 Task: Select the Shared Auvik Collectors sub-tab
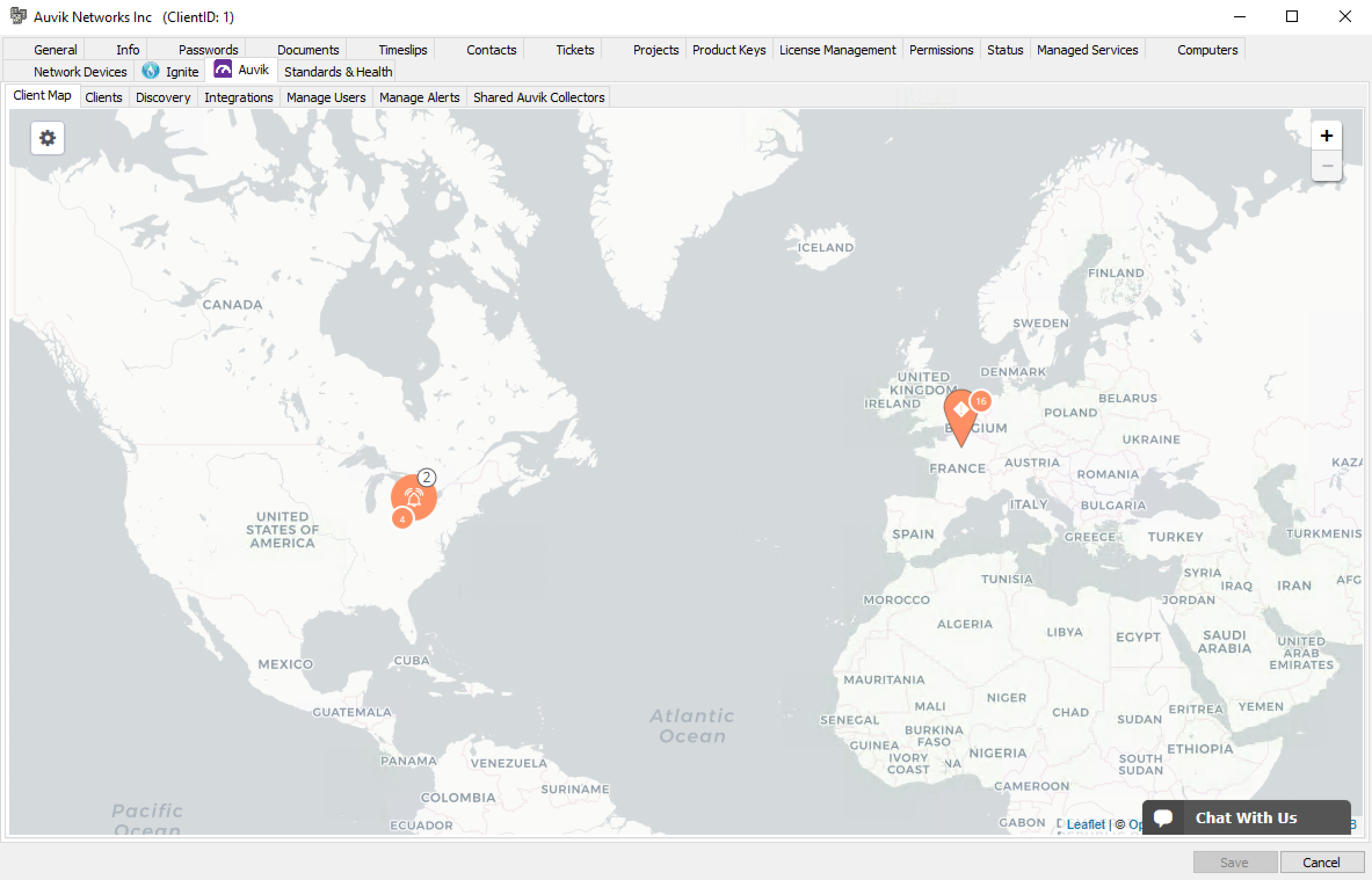539,97
